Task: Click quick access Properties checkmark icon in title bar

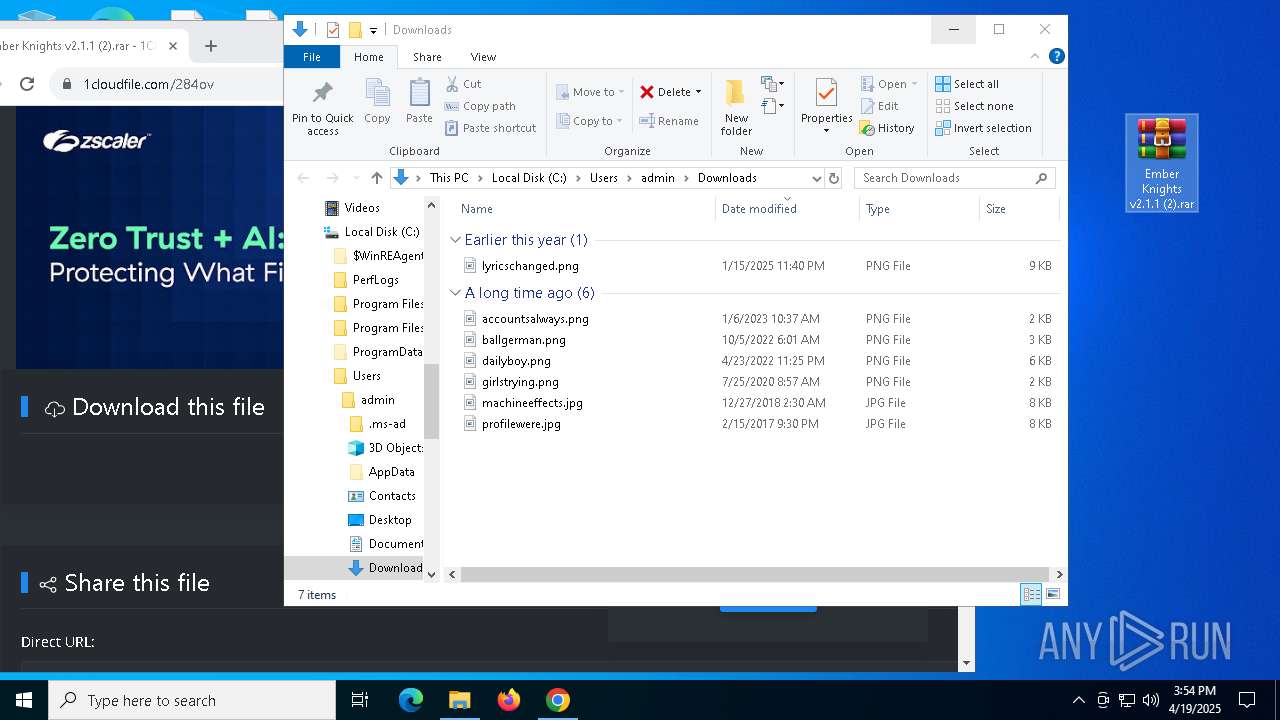Action: (333, 30)
